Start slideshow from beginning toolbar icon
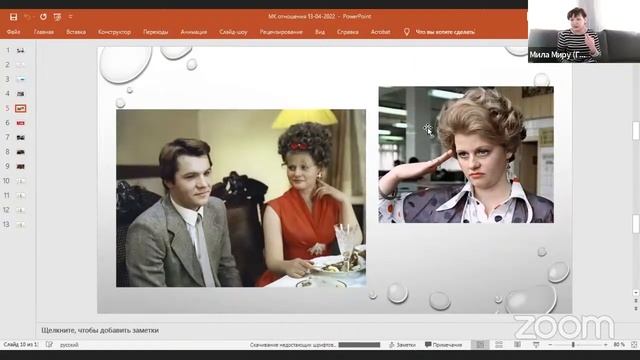 pyautogui.click(x=57, y=17)
